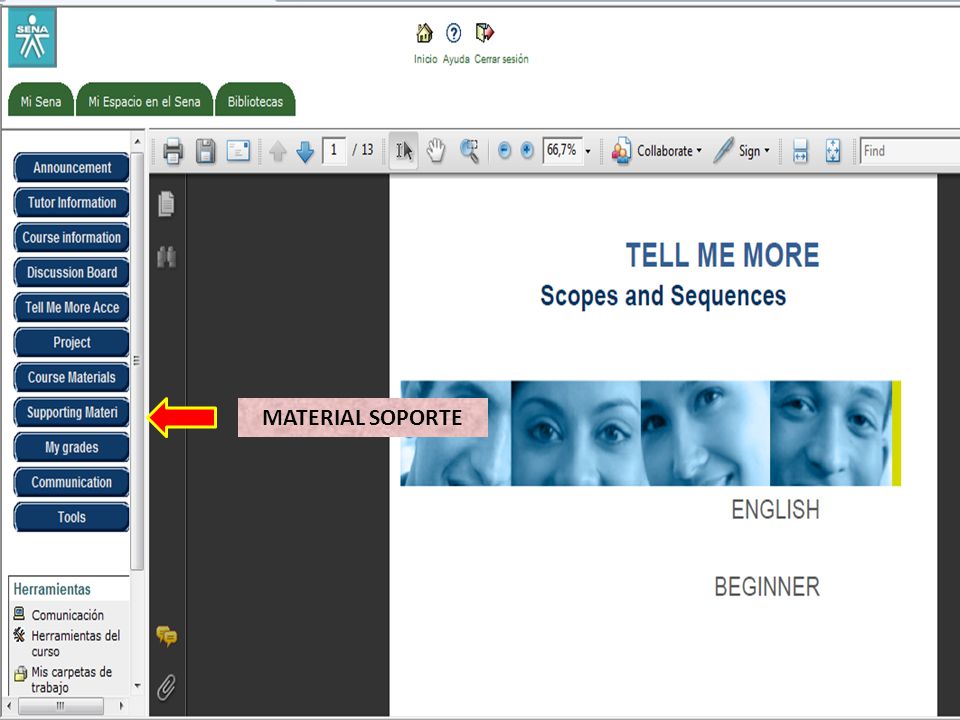Viewport: 960px width, 720px height.
Task: Open Tutor Information
Action: point(72,203)
